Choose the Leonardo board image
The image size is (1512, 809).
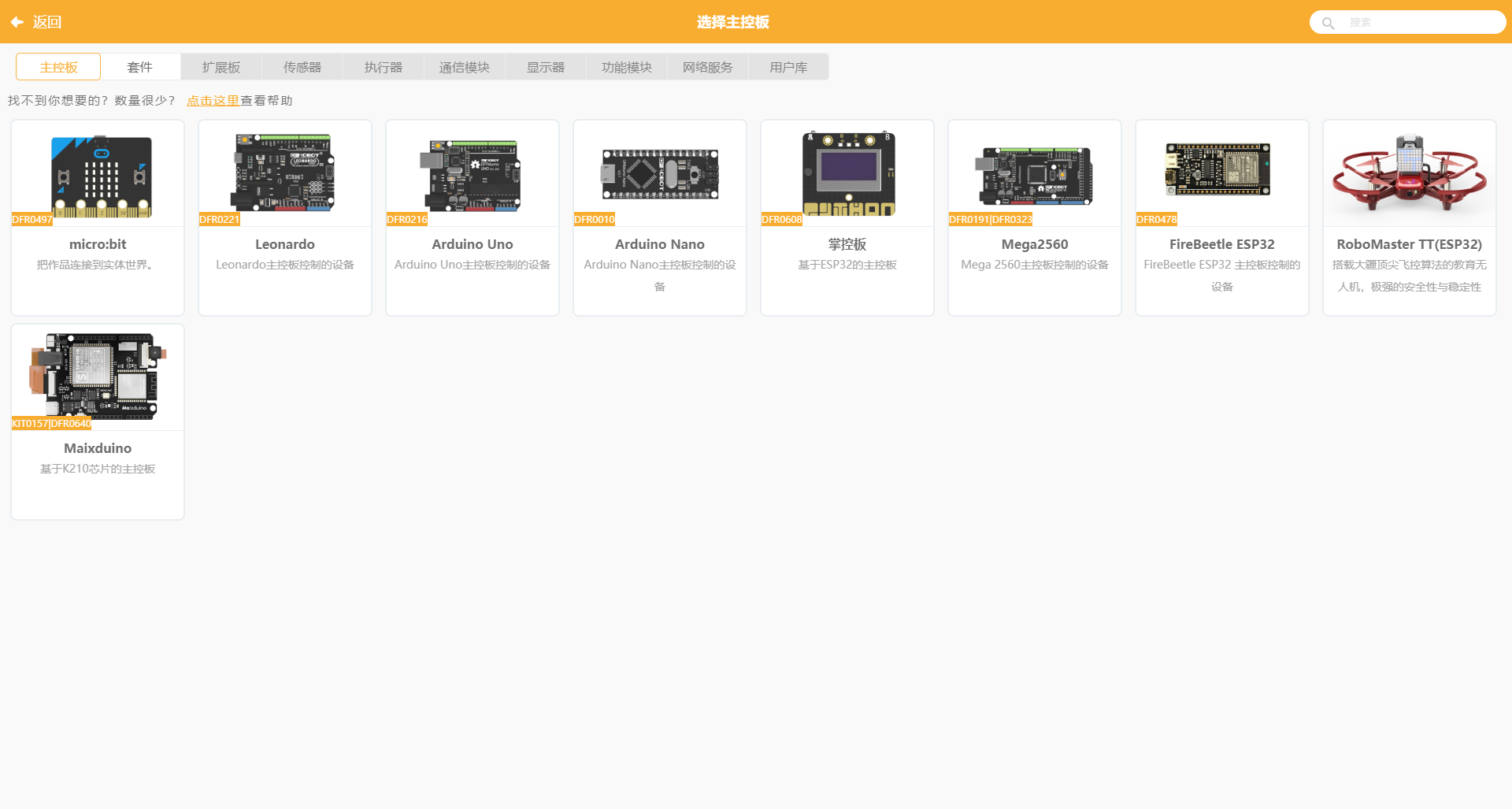click(283, 172)
